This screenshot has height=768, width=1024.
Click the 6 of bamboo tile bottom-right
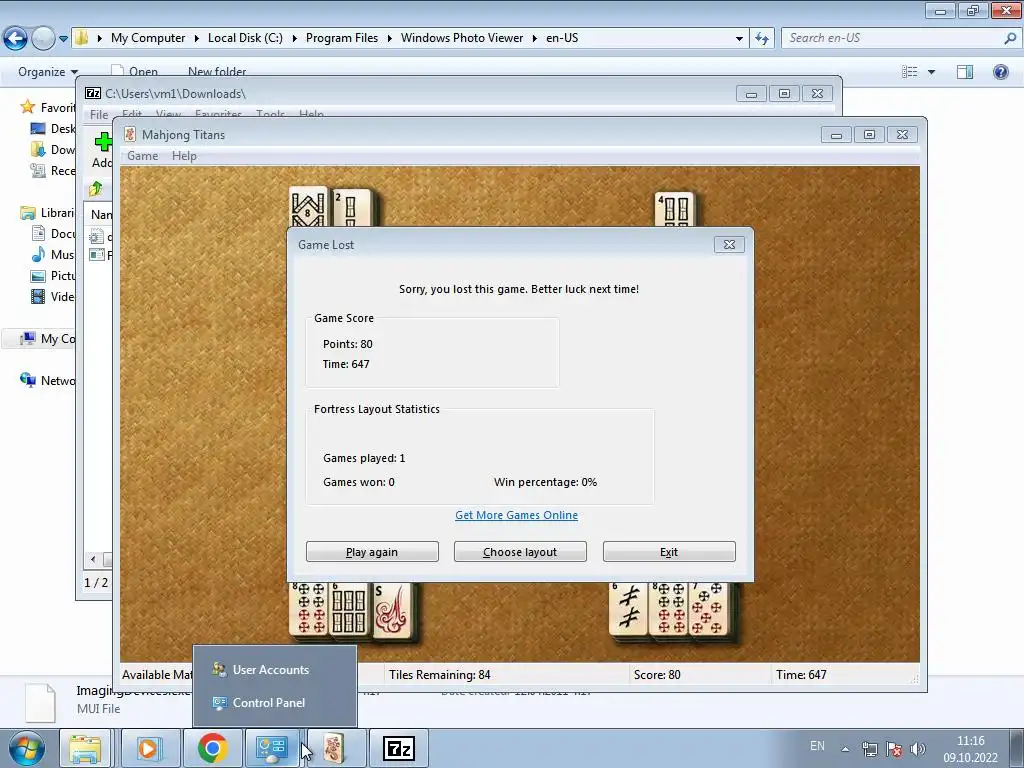[x=628, y=608]
